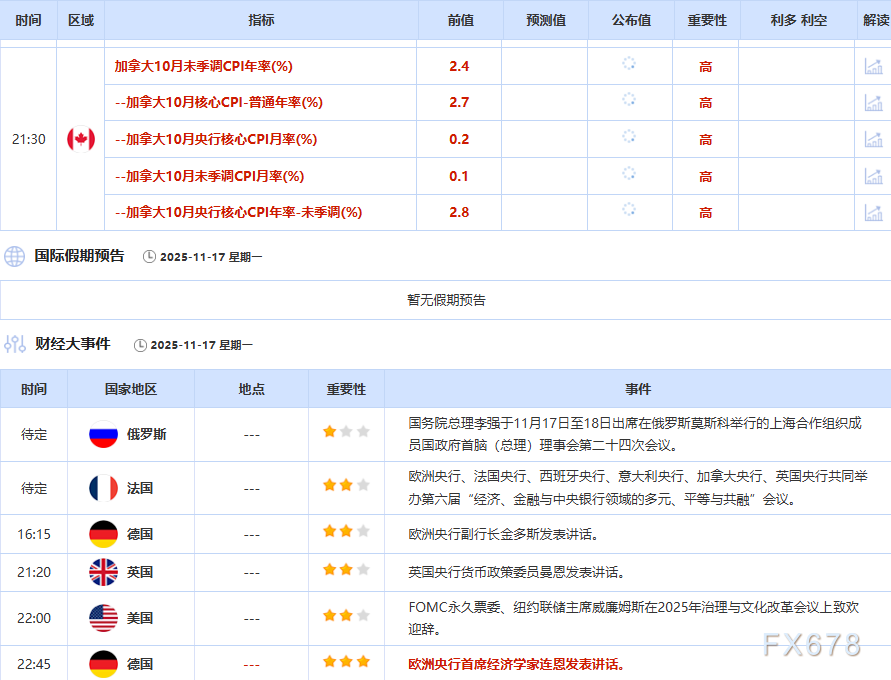This screenshot has height=680, width=891.
Task: Click the pending 公布值 loading circle for CPI年率
Action: click(629, 65)
